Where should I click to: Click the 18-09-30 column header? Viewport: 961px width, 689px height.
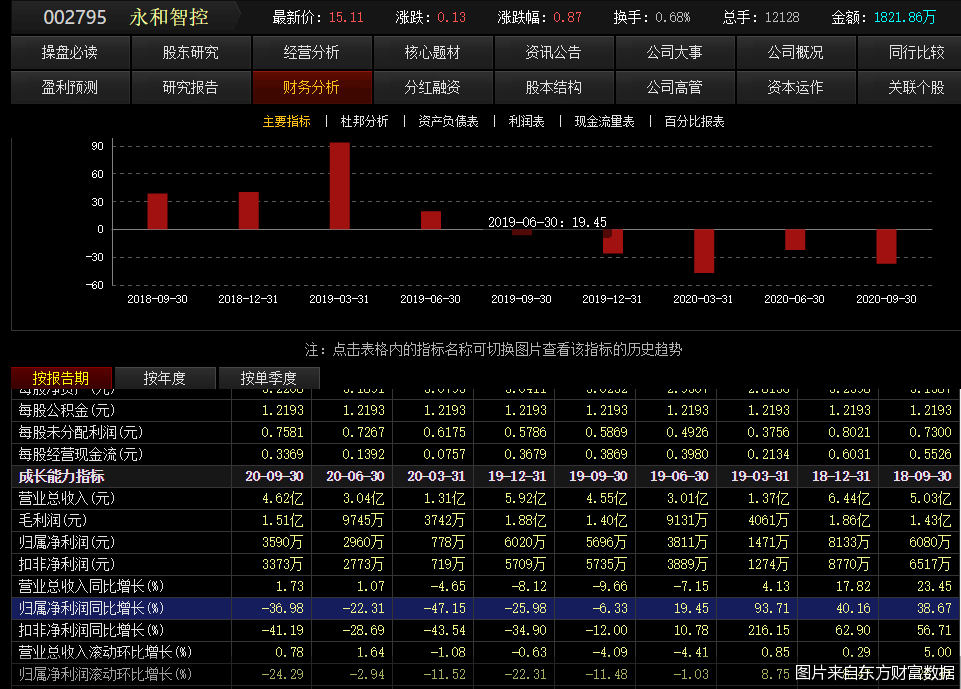[922, 476]
